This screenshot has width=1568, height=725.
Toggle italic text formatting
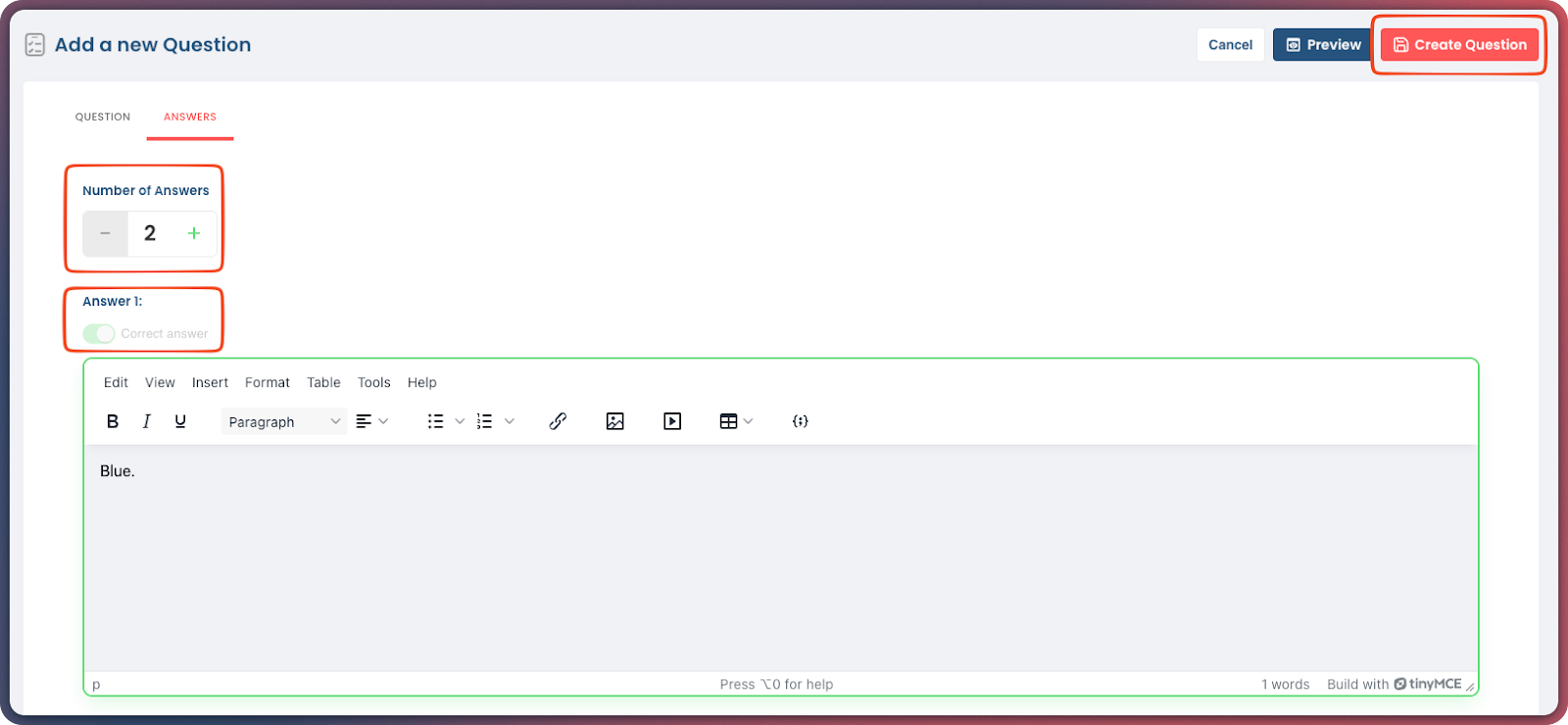point(146,421)
